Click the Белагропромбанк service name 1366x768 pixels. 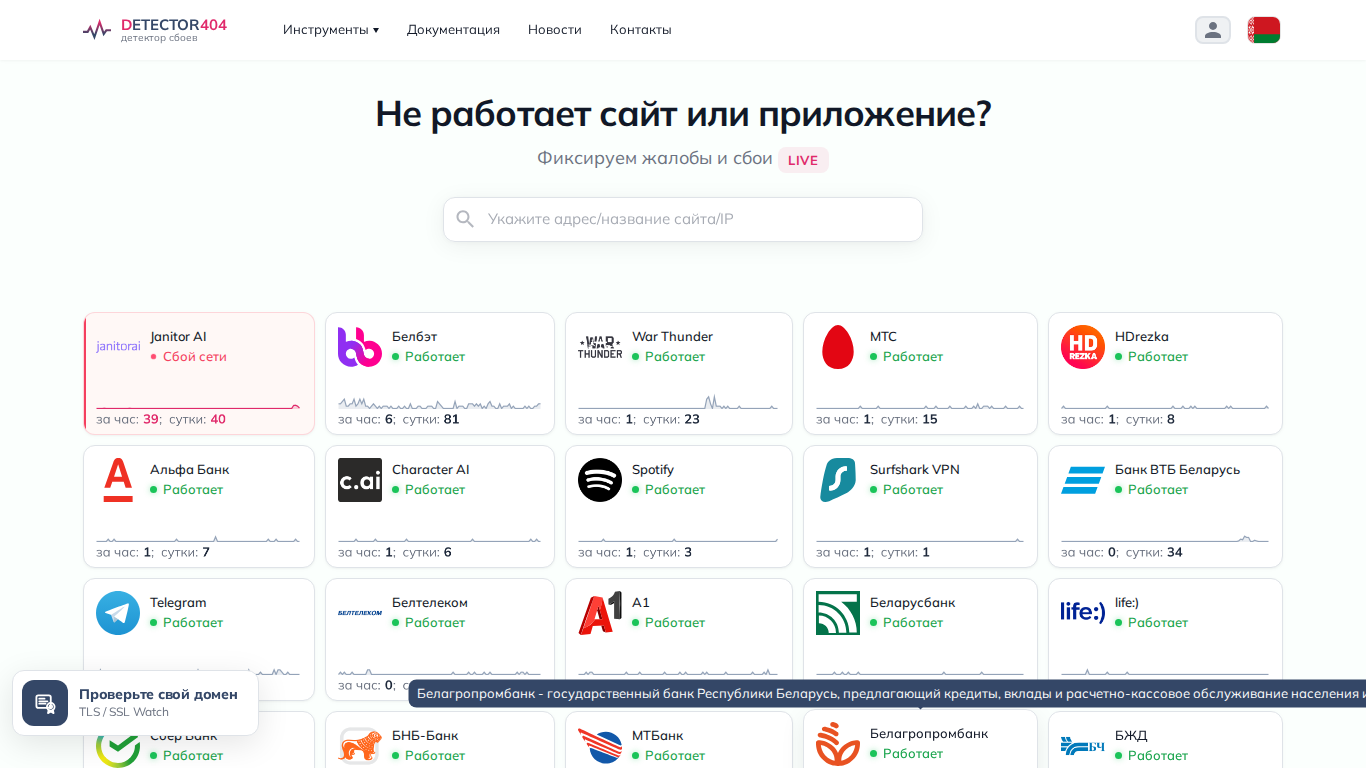click(x=929, y=734)
